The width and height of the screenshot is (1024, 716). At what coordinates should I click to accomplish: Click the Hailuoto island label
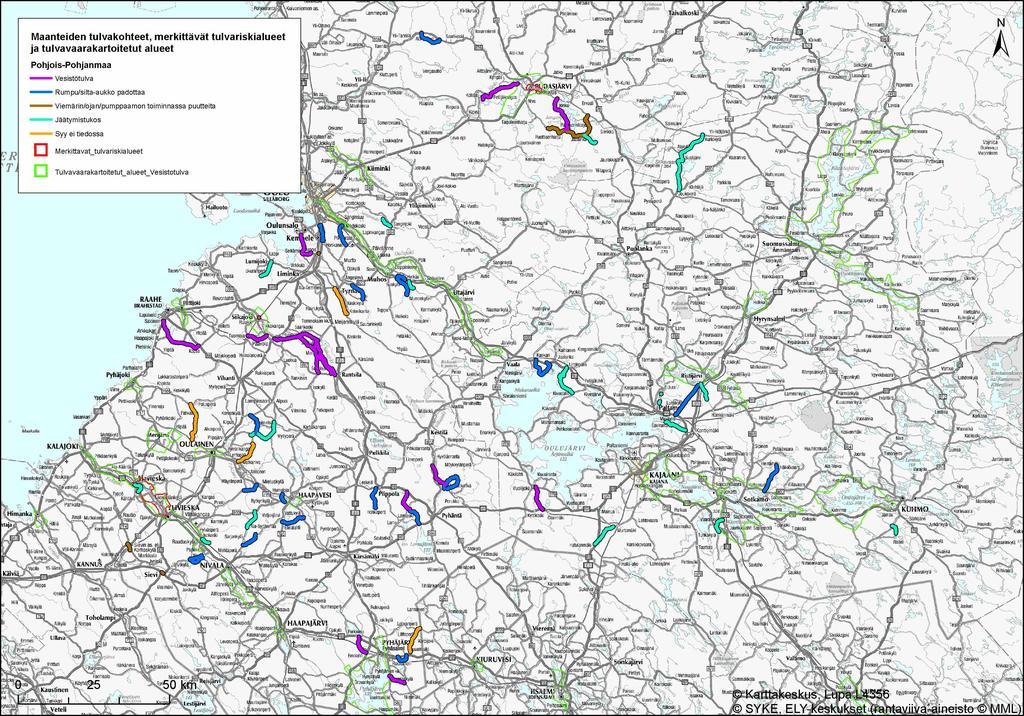pyautogui.click(x=216, y=206)
